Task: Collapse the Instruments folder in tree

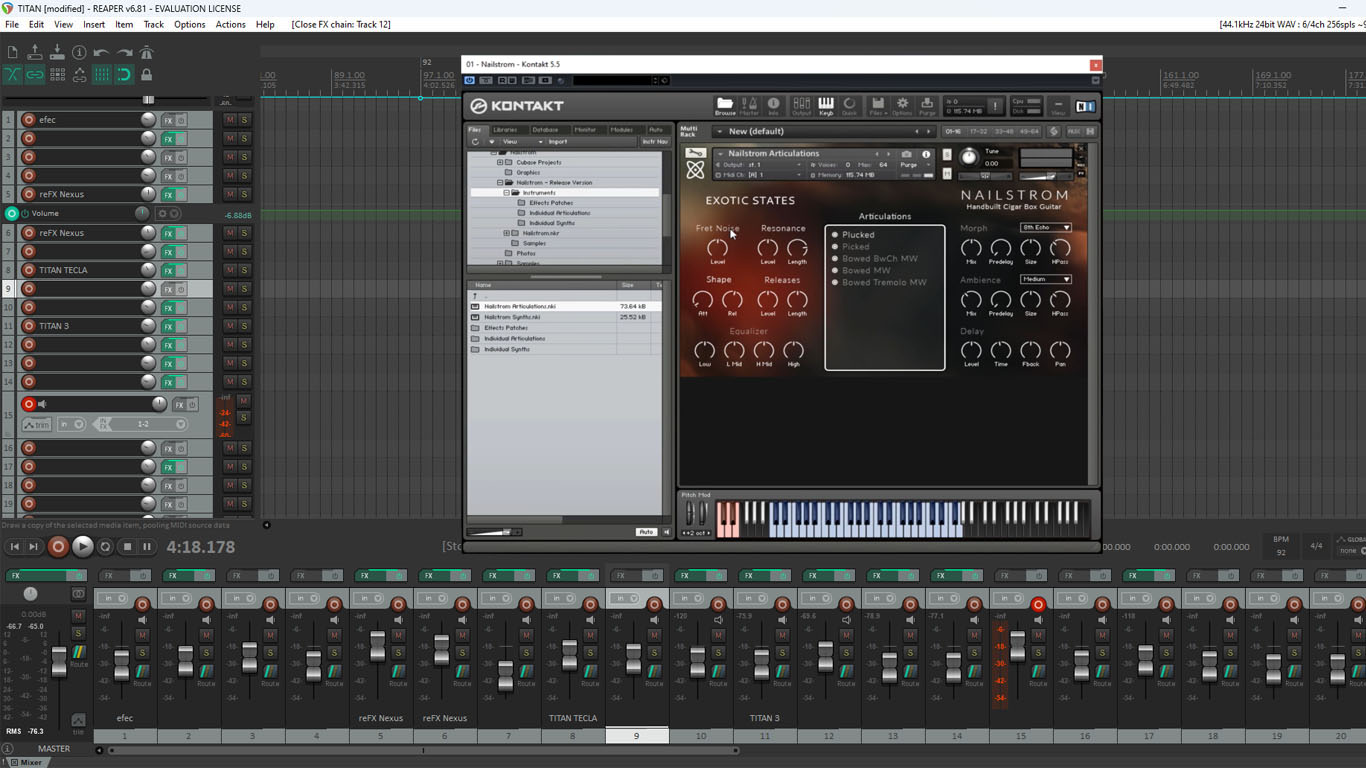Action: 508,193
